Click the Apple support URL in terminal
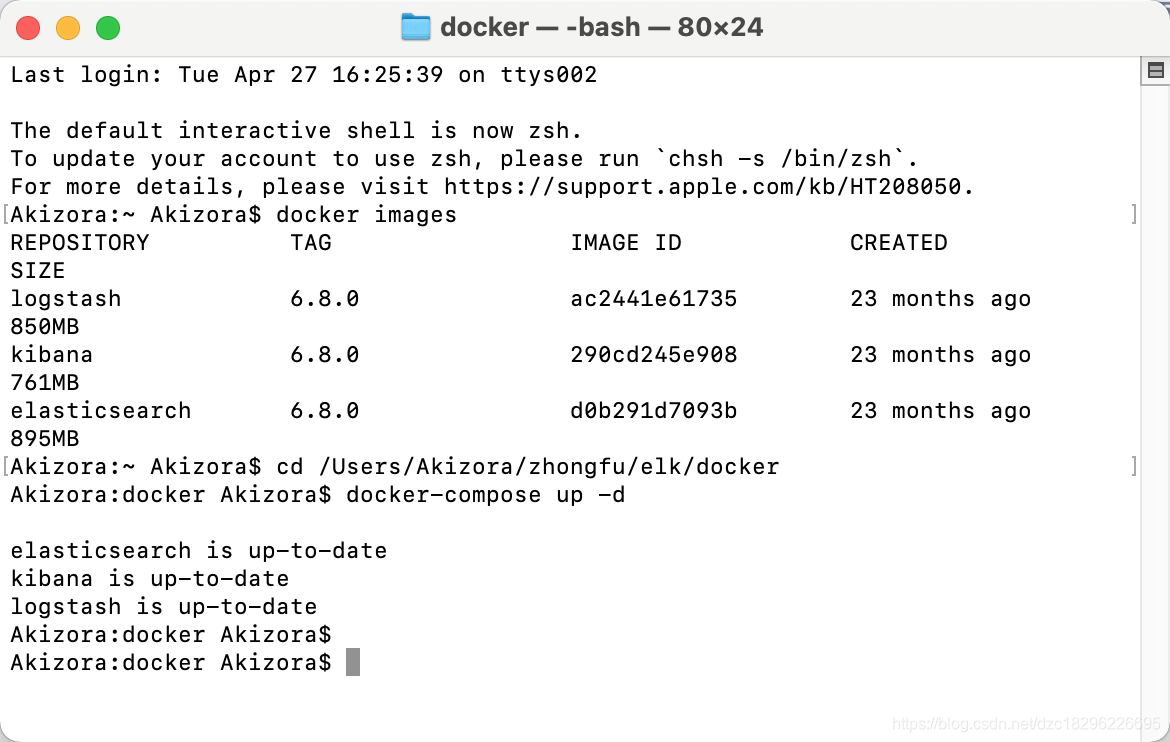Image resolution: width=1170 pixels, height=742 pixels. coord(703,187)
